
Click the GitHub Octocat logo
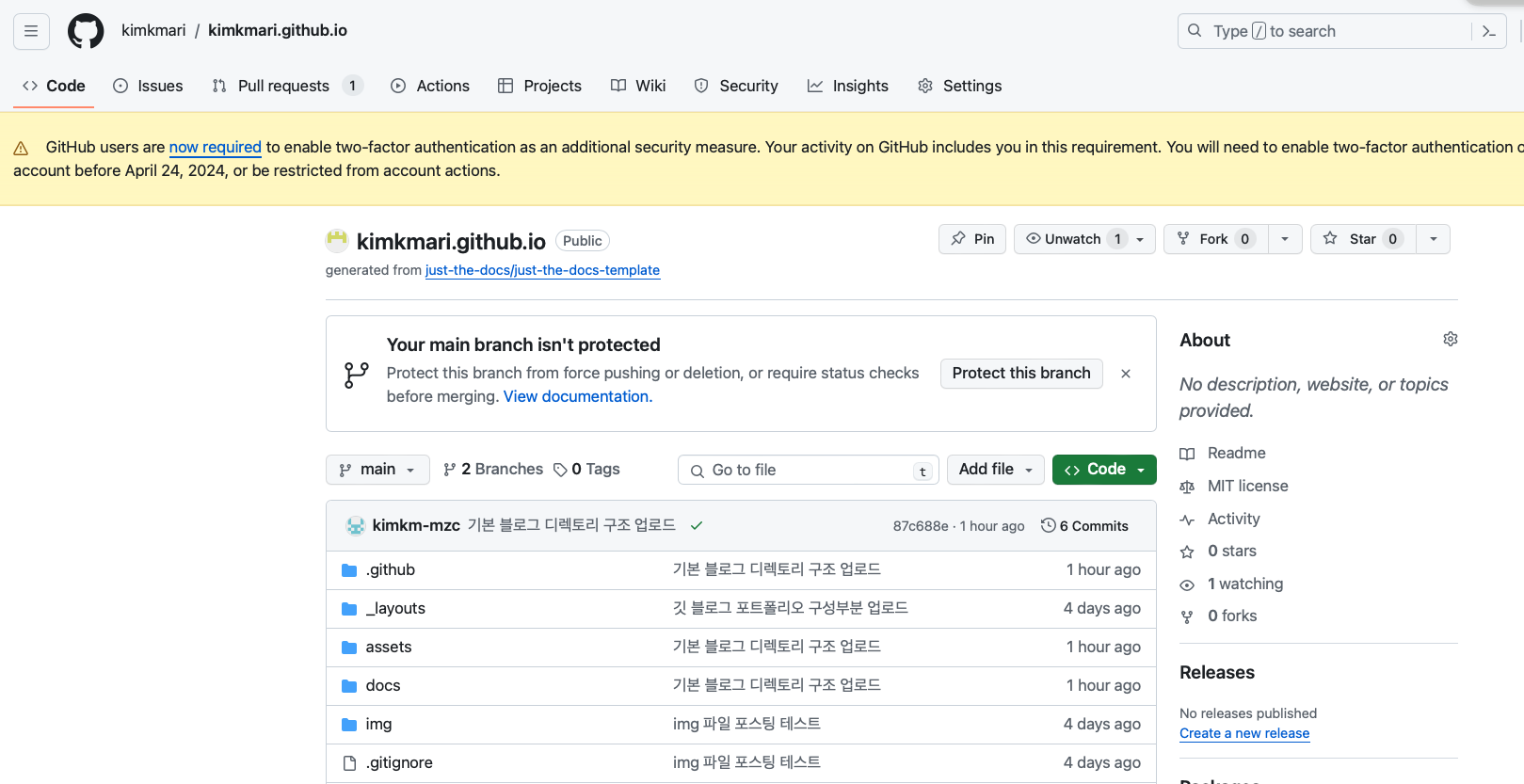click(86, 31)
